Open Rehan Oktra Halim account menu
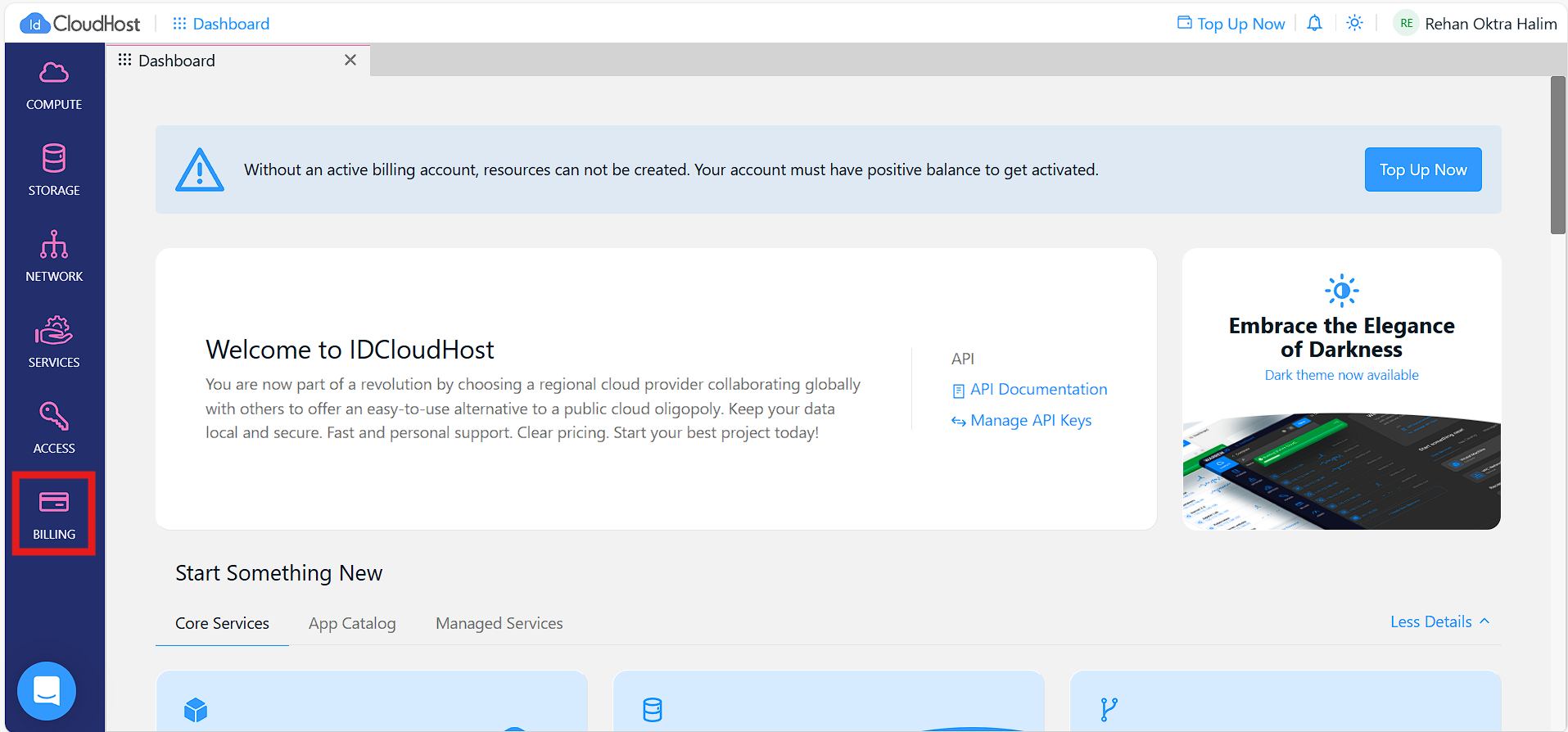1568x732 pixels. pyautogui.click(x=1491, y=24)
